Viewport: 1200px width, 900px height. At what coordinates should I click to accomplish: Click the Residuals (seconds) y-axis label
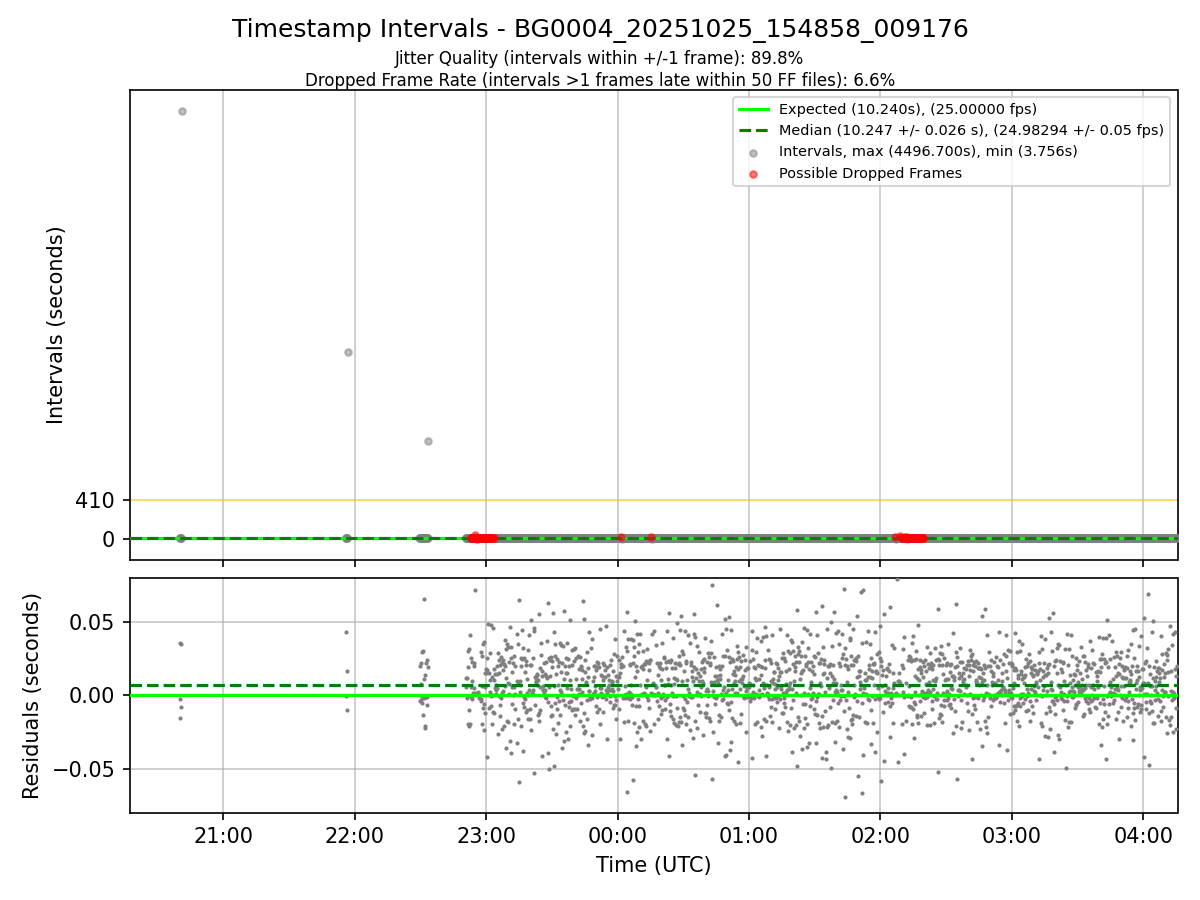(x=32, y=696)
